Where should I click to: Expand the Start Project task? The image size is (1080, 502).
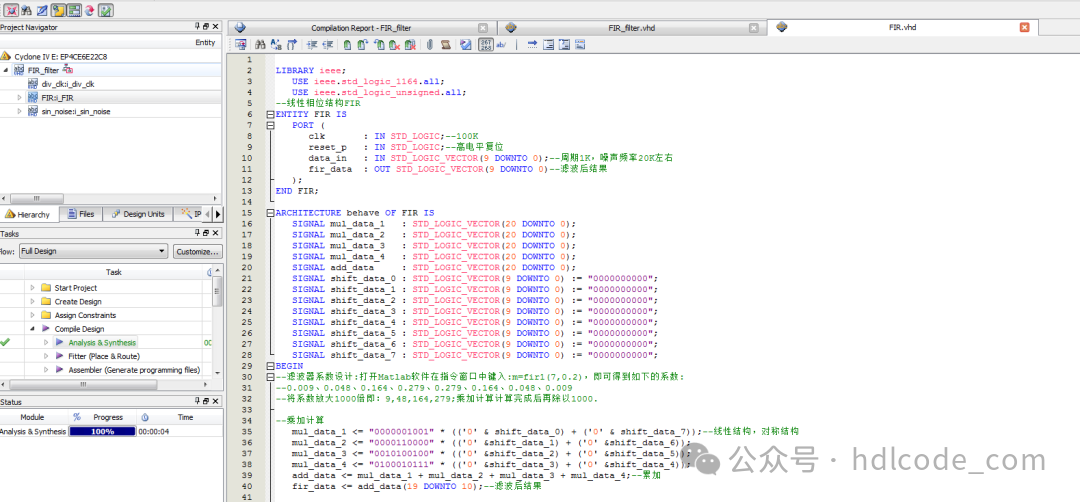[32, 288]
